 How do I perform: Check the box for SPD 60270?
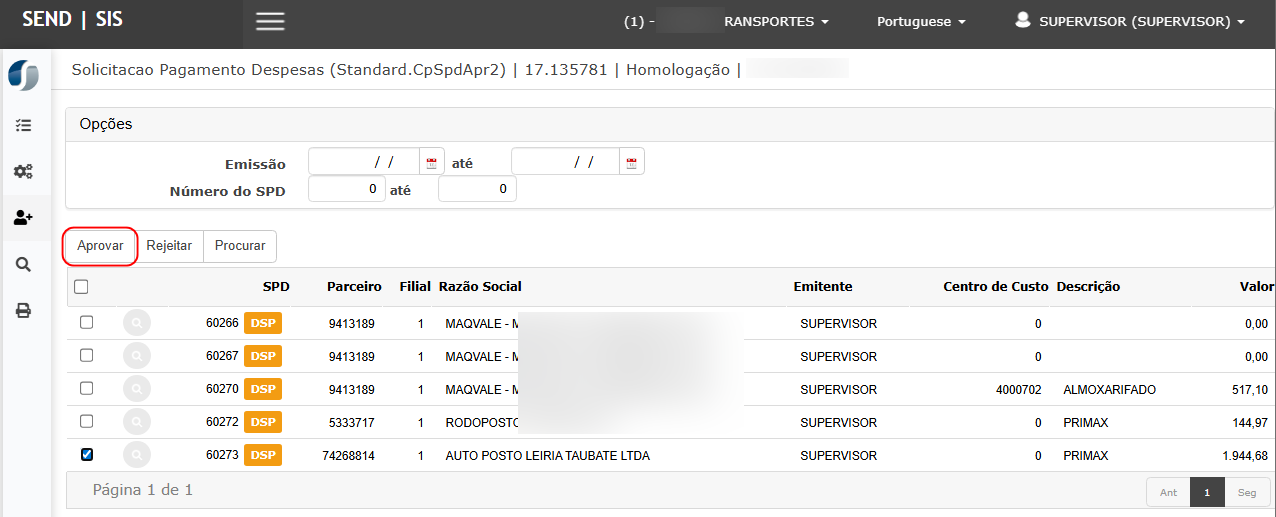[86, 388]
